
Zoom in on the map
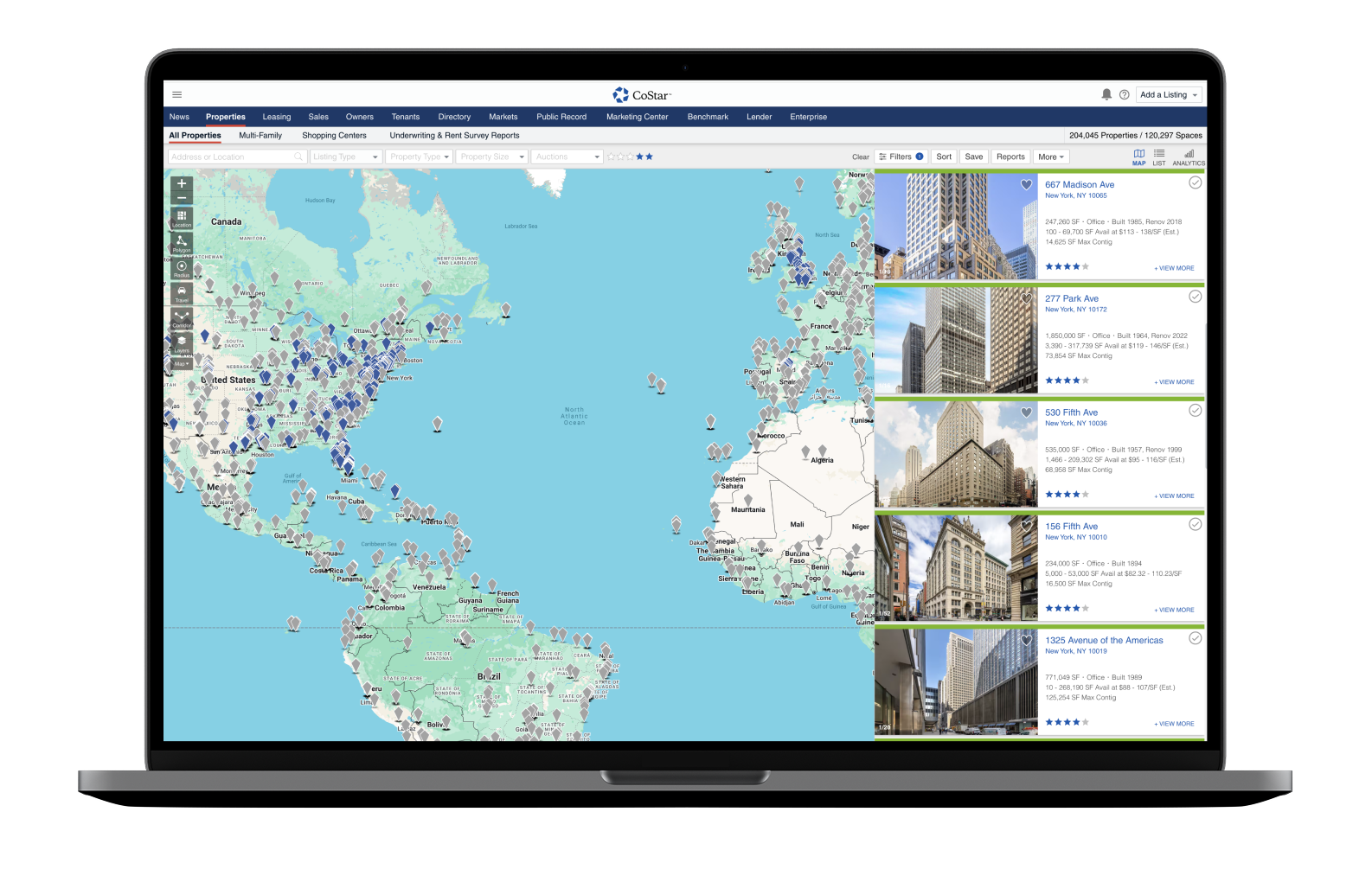click(x=182, y=183)
